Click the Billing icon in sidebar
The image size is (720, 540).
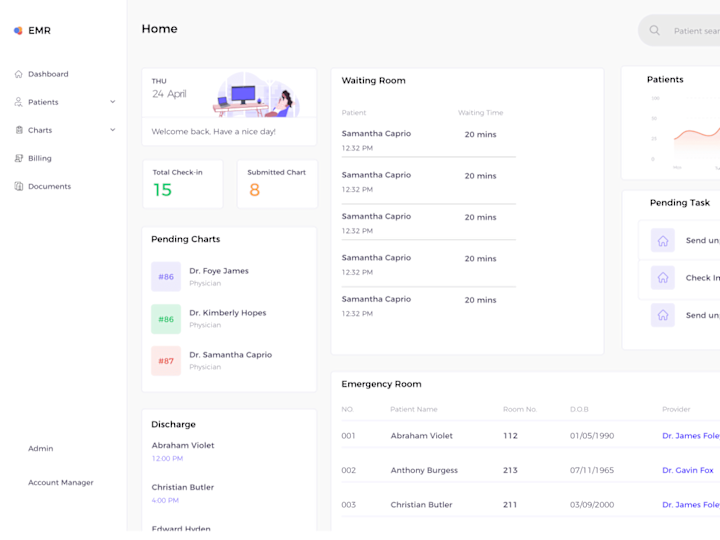point(19,158)
